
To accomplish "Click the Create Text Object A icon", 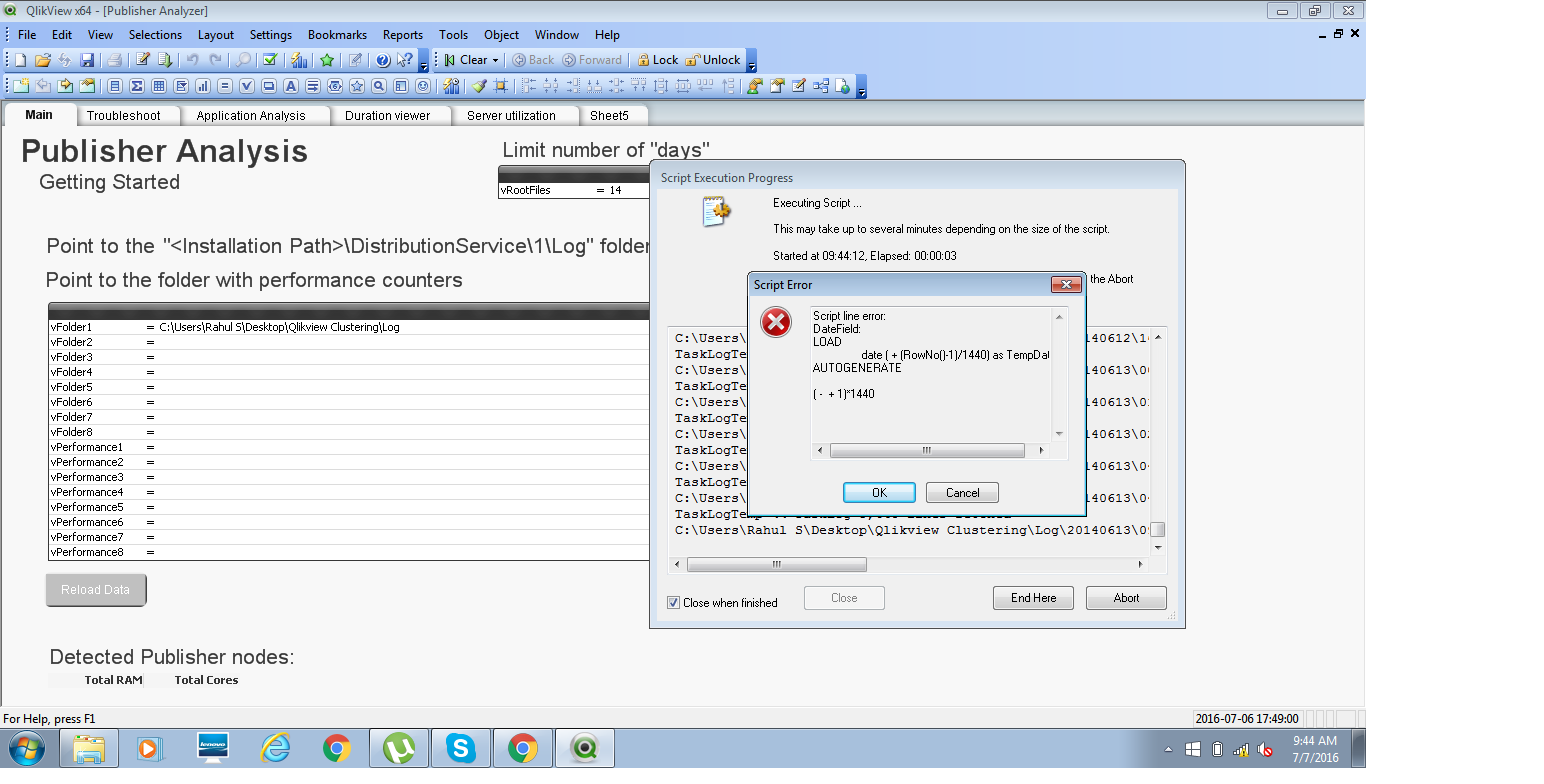I will (x=290, y=86).
